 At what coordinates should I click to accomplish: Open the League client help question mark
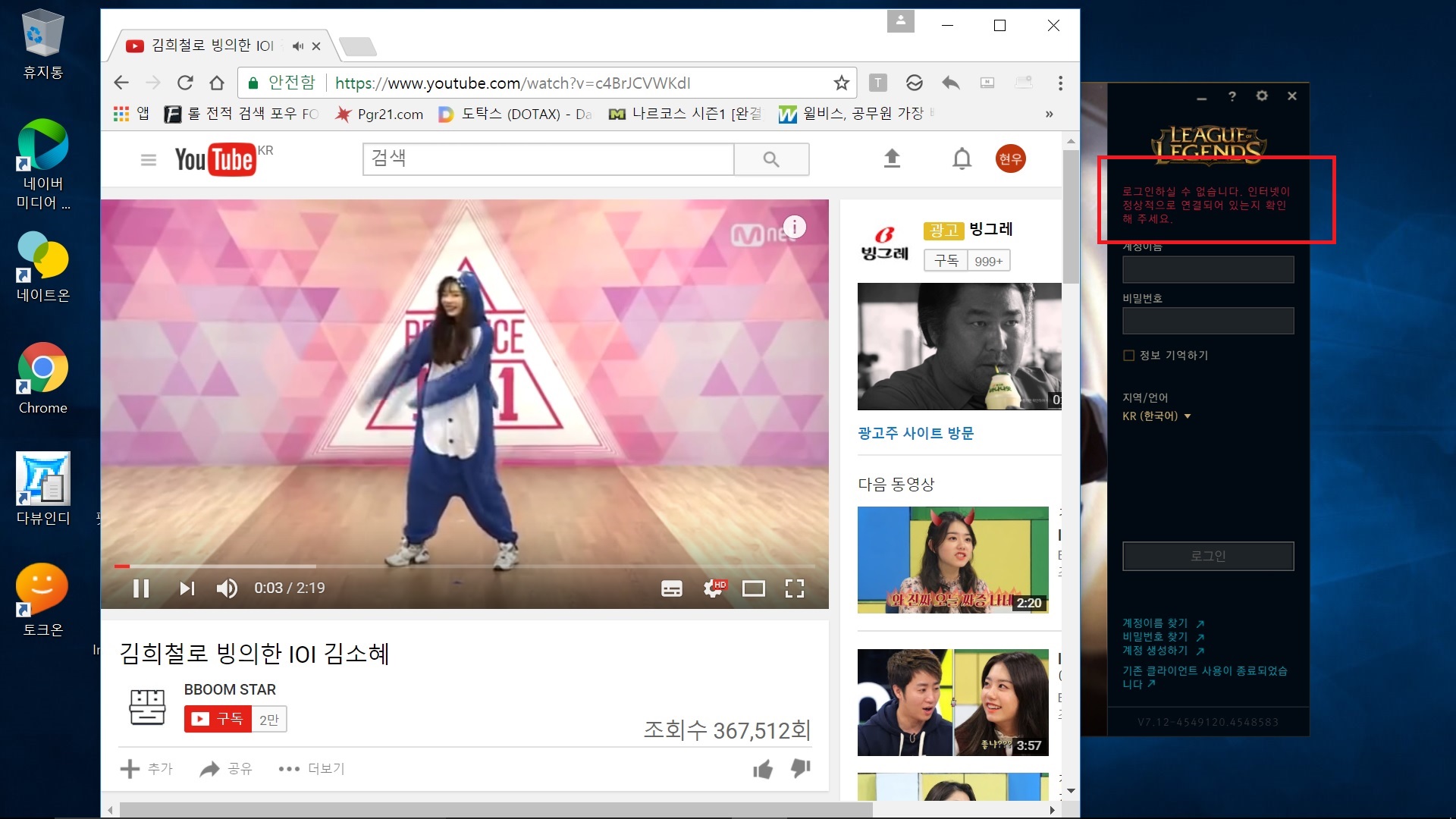pos(1232,96)
